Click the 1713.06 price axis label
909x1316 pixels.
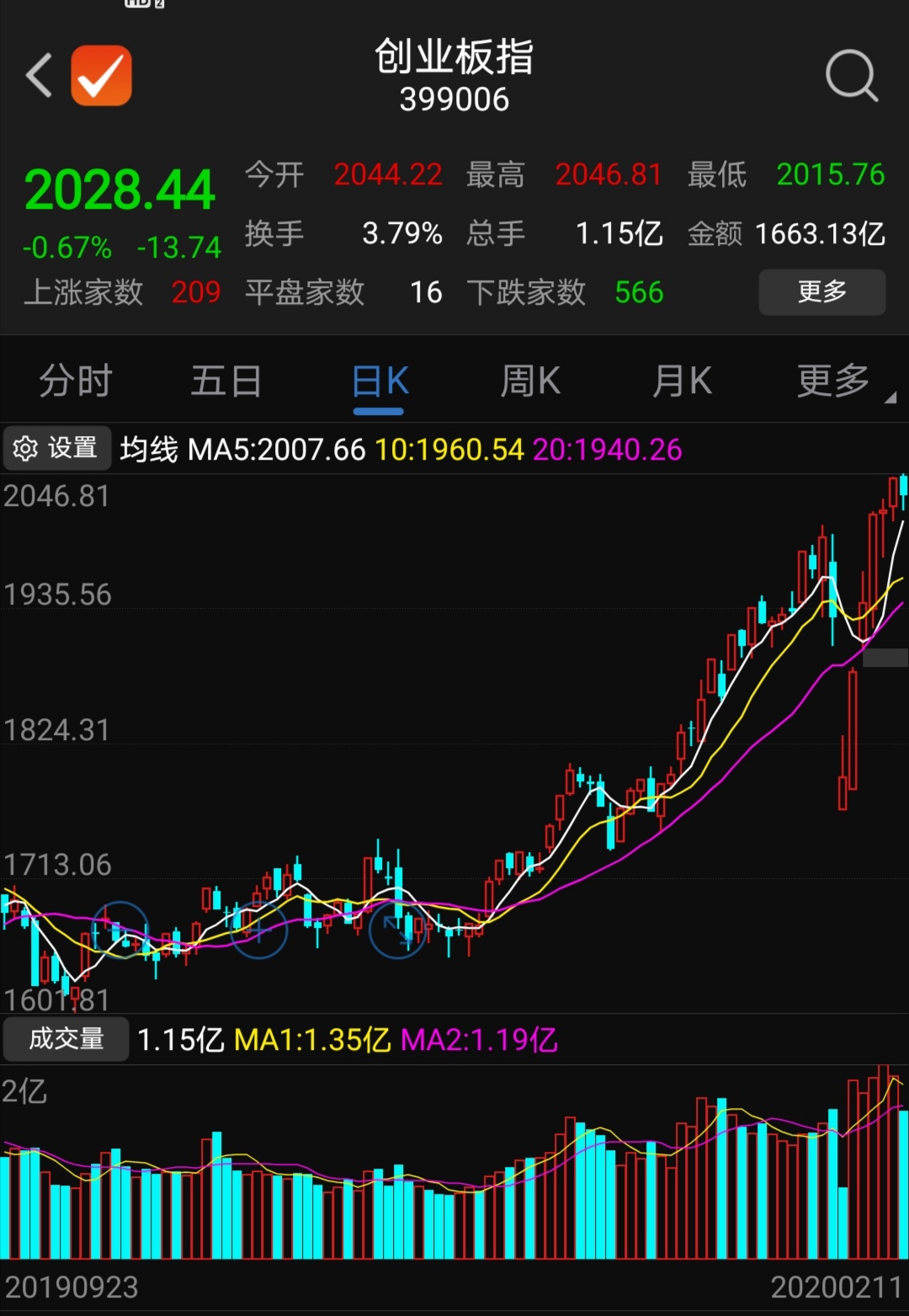point(57,865)
